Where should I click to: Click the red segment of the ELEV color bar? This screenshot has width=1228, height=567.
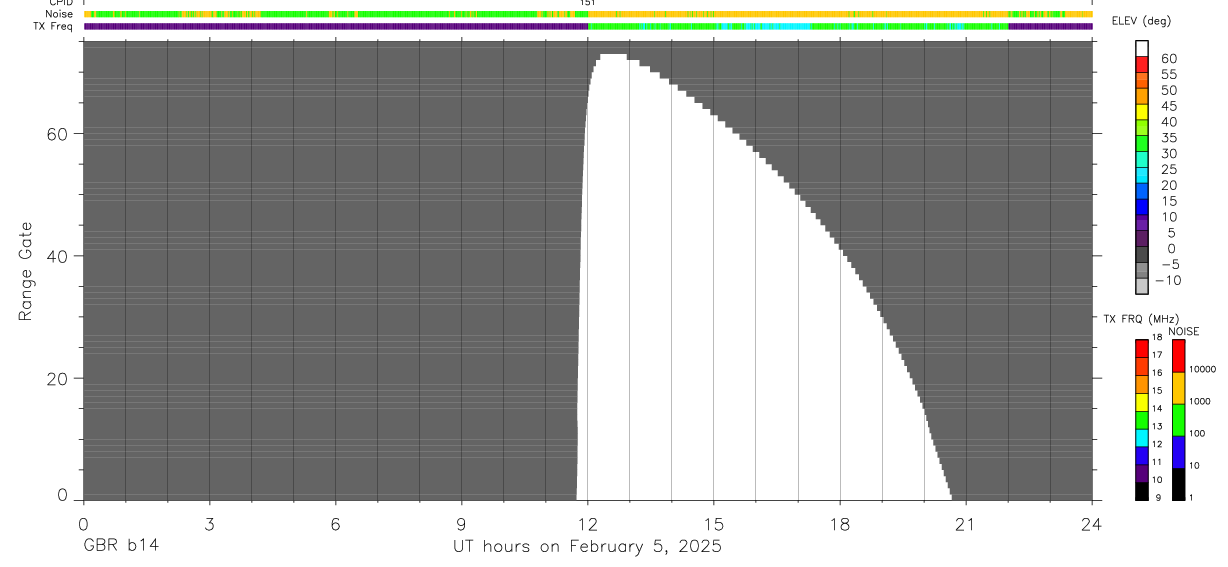click(1142, 65)
